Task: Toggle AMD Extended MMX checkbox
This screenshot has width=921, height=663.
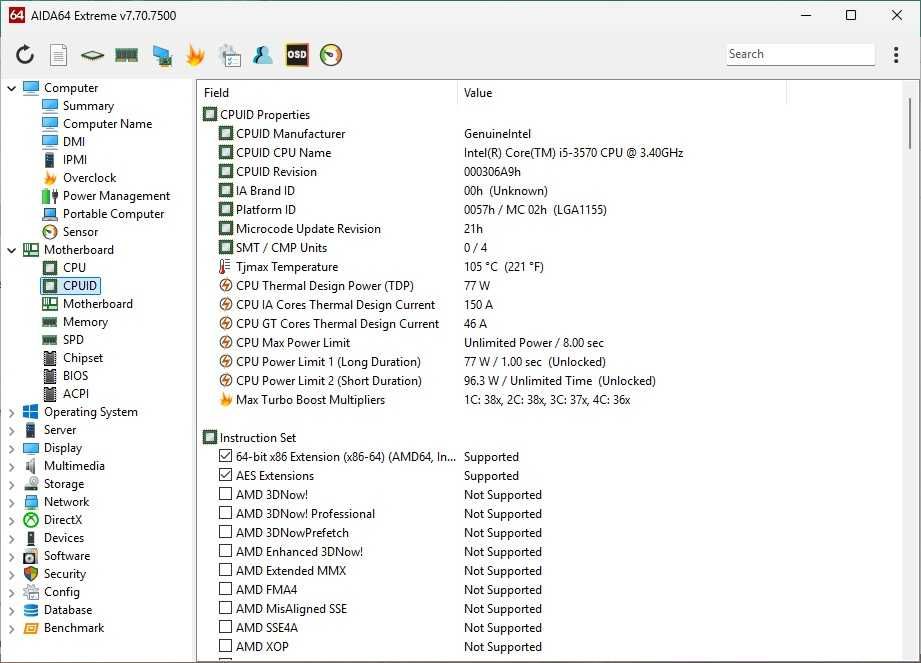Action: tap(225, 570)
